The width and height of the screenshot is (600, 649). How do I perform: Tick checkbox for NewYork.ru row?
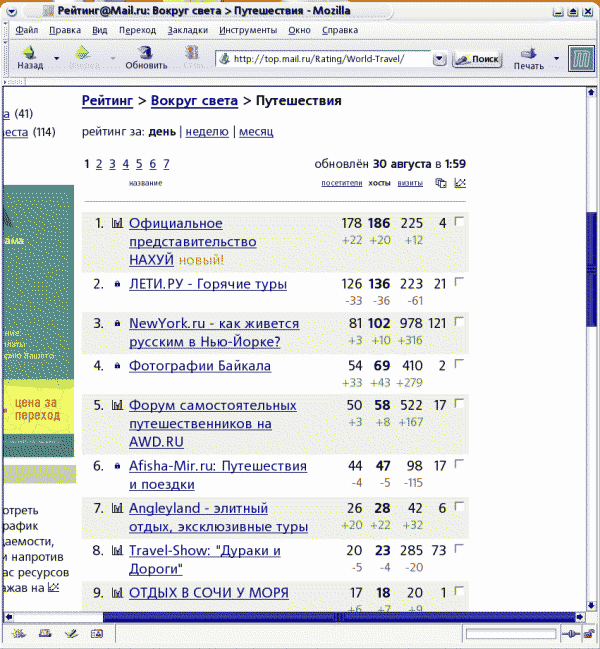point(459,322)
